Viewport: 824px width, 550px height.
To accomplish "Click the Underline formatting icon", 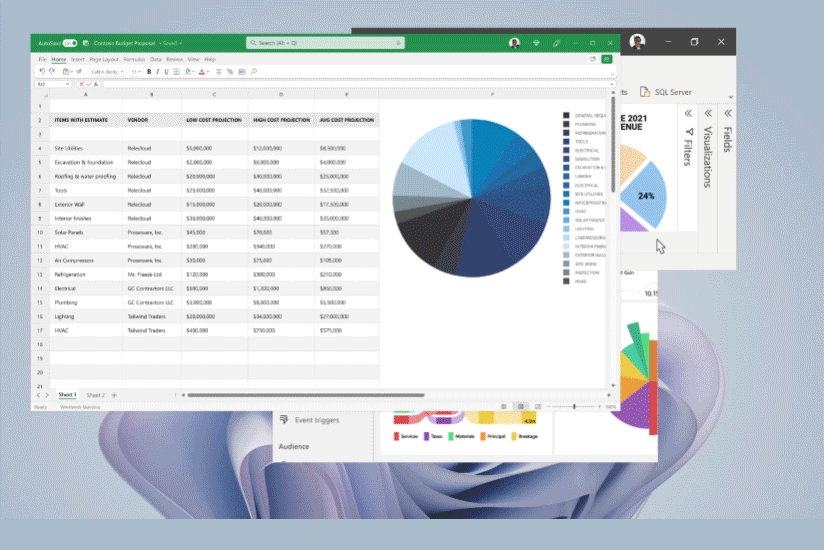I will point(167,72).
